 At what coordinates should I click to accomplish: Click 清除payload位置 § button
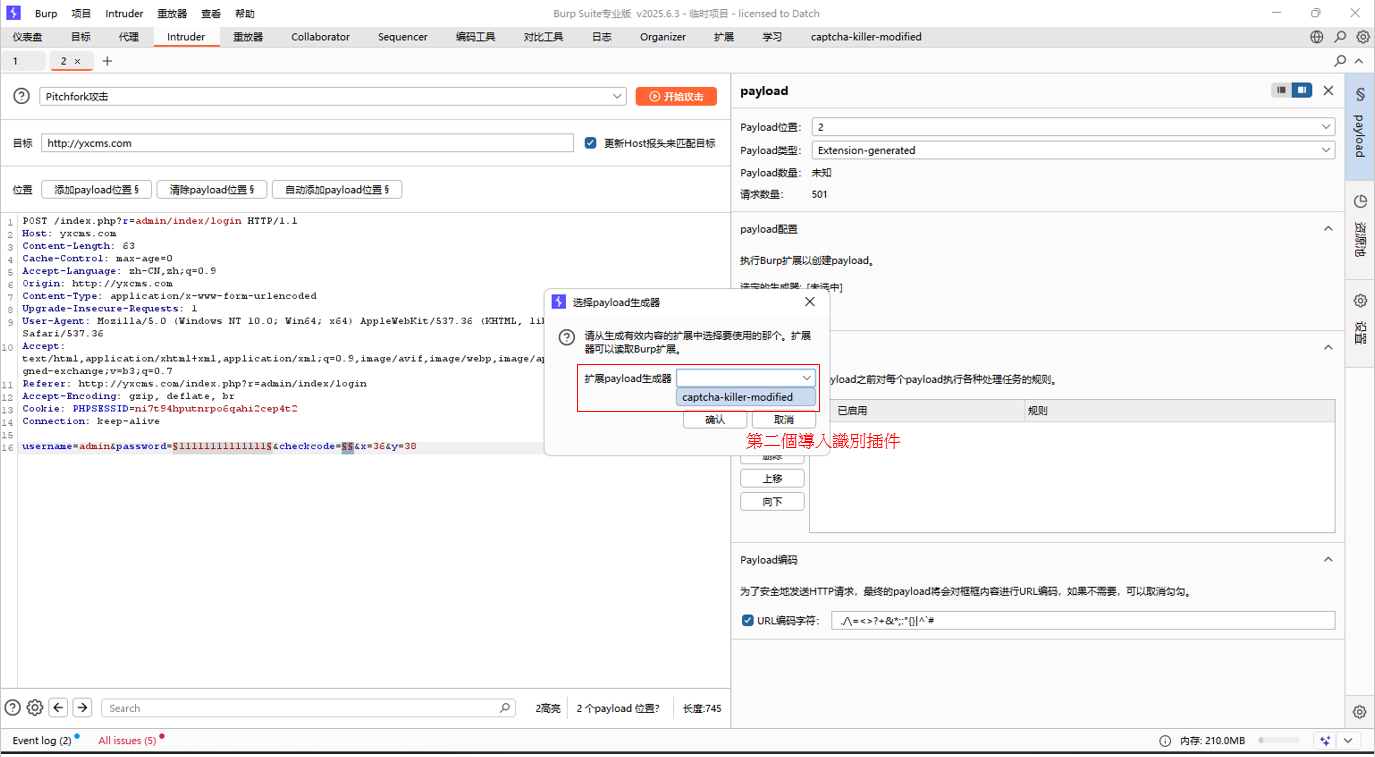212,189
